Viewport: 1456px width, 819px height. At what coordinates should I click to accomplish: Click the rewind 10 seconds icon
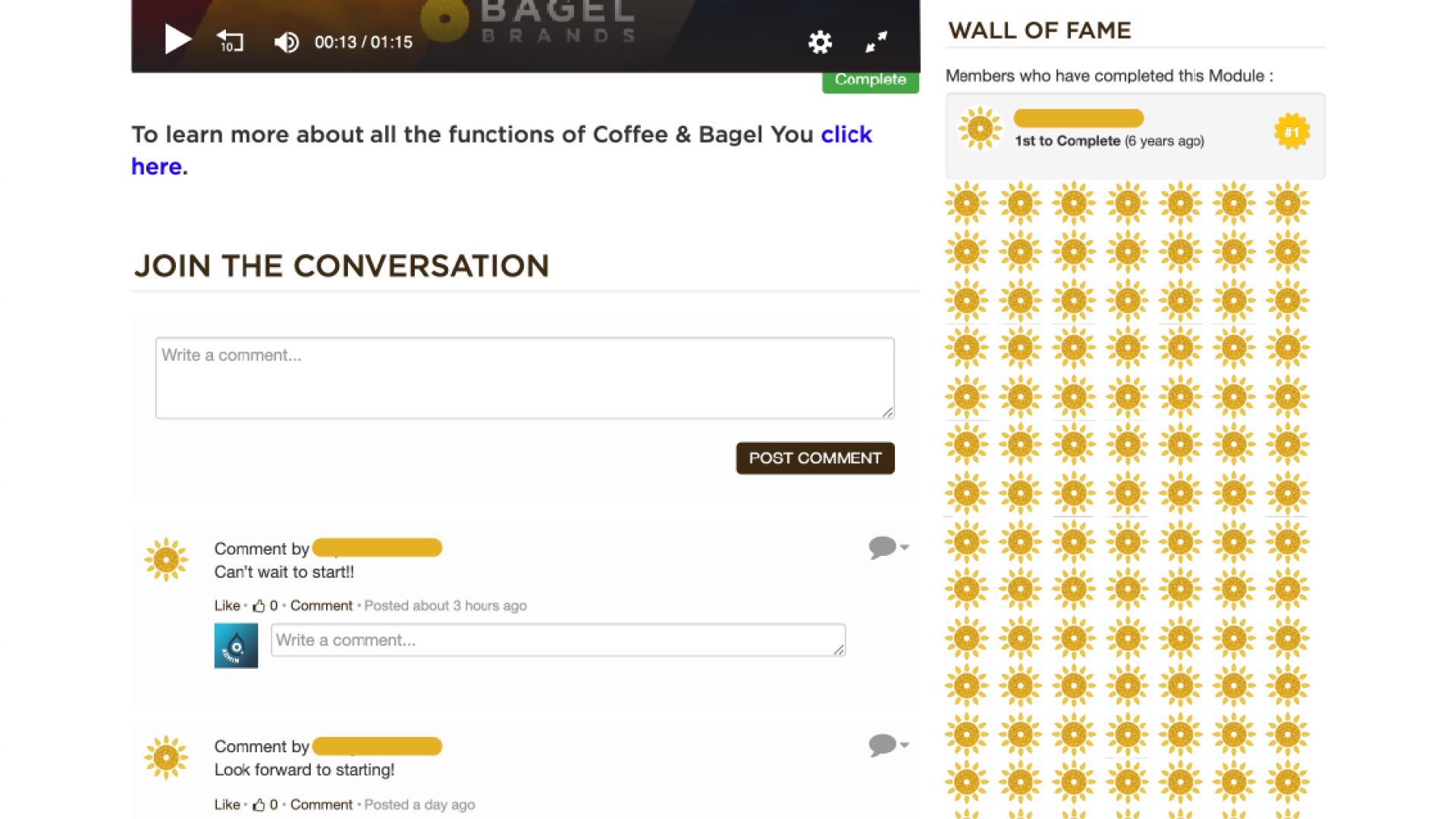pos(230,41)
